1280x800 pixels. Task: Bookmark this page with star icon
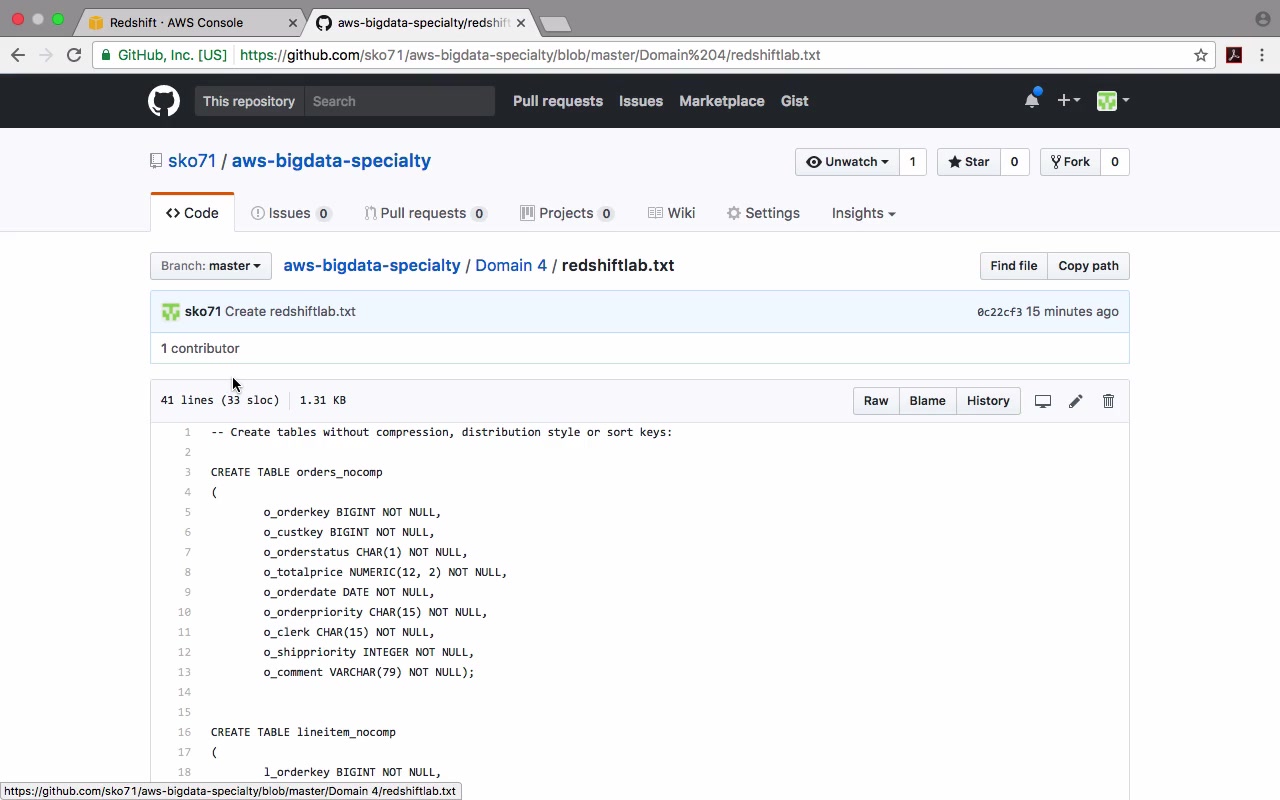pyautogui.click(x=1201, y=55)
